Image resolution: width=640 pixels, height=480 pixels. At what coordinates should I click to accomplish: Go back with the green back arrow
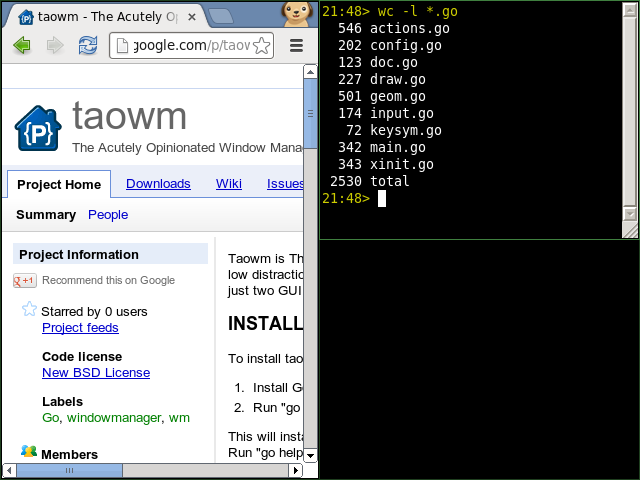[x=22, y=45]
